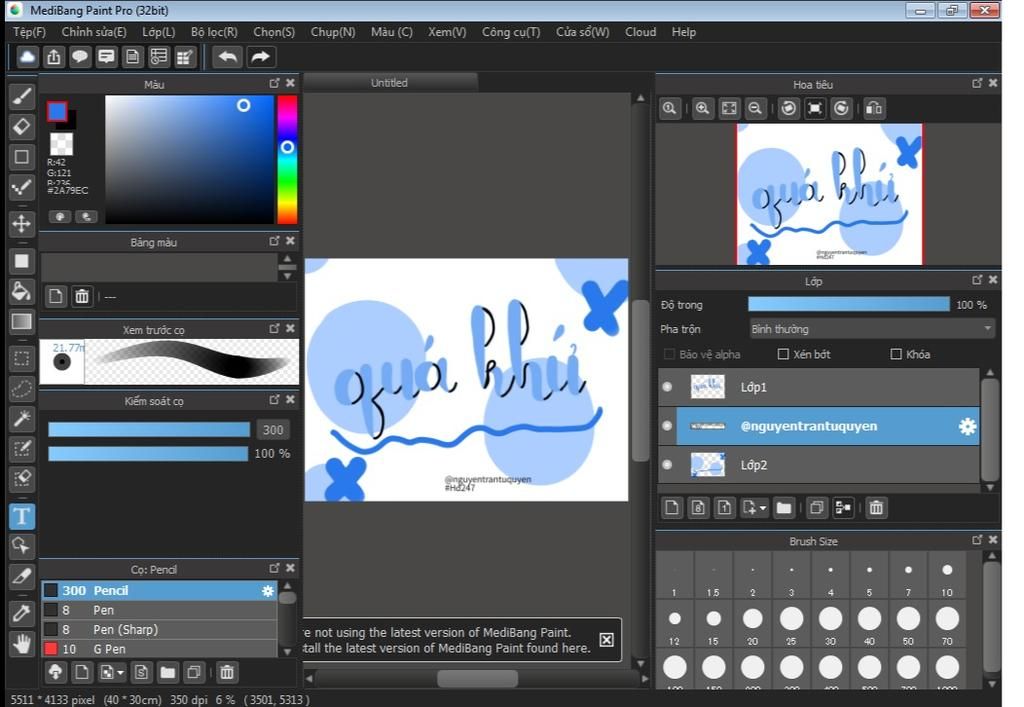1024x707 pixels.
Task: Select the rectangular Select tool
Action: (x=22, y=358)
